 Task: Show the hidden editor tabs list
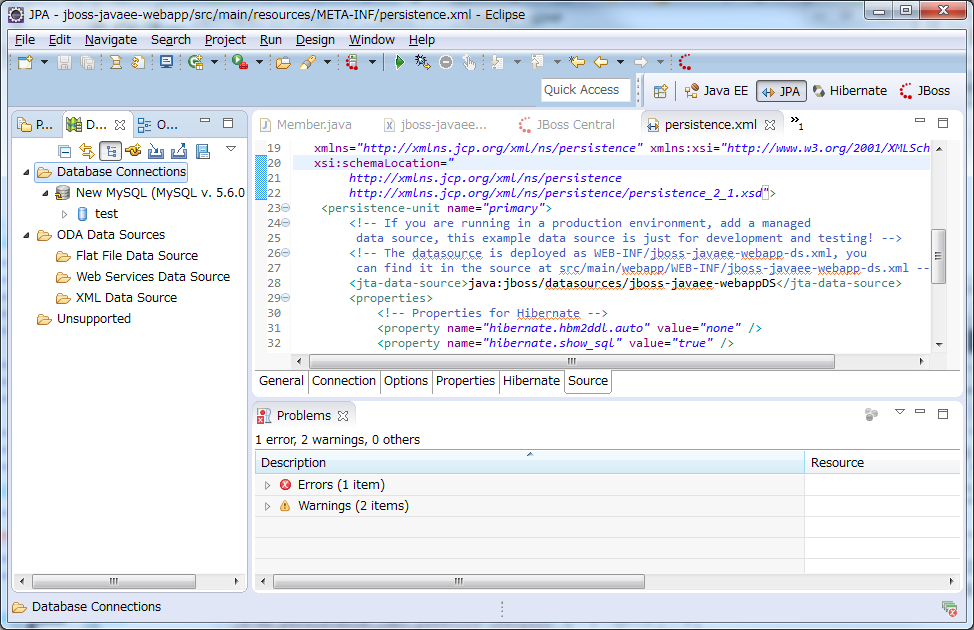point(796,122)
